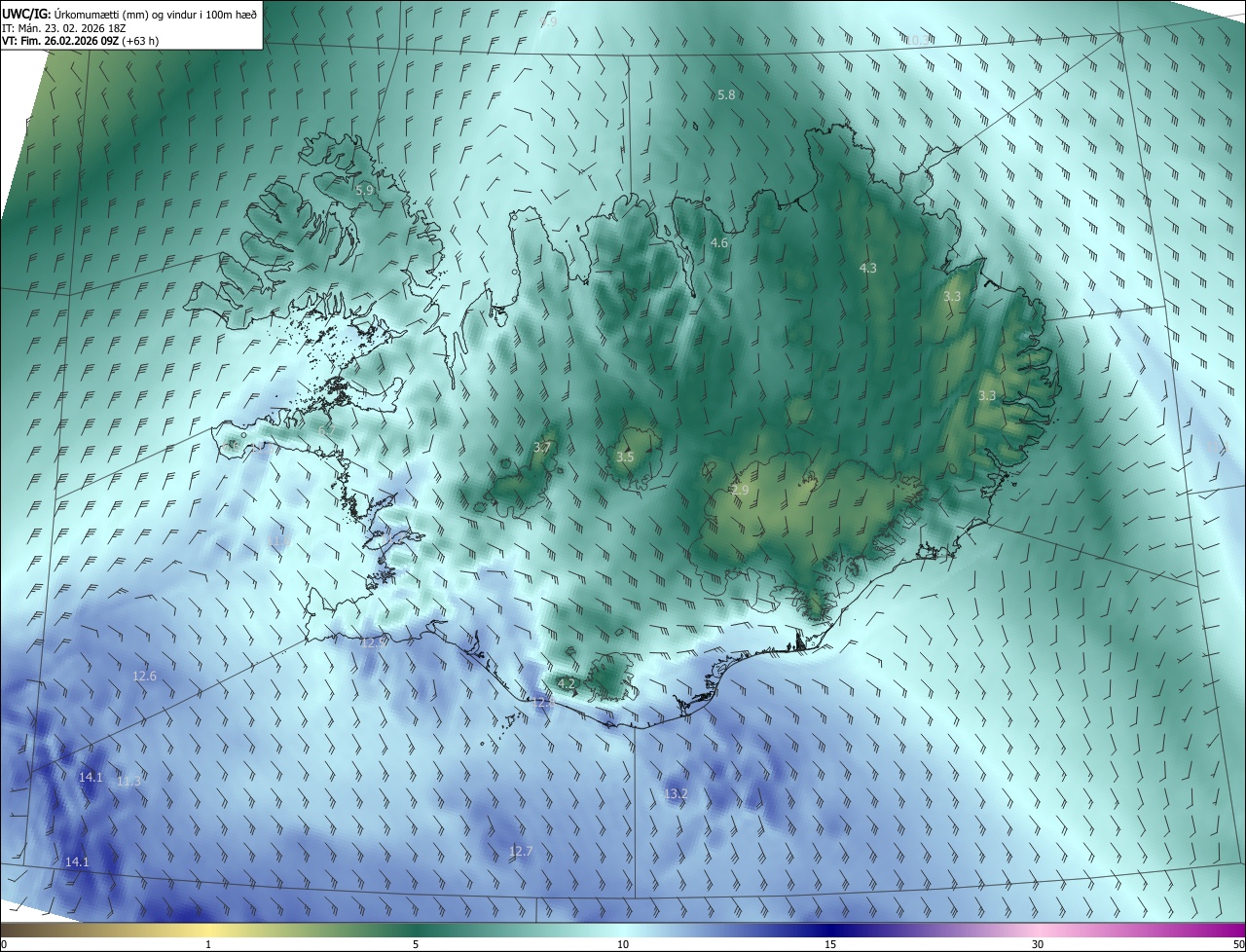Image resolution: width=1246 pixels, height=952 pixels.
Task: Click the 12.6 value label on the map
Action: (x=144, y=676)
